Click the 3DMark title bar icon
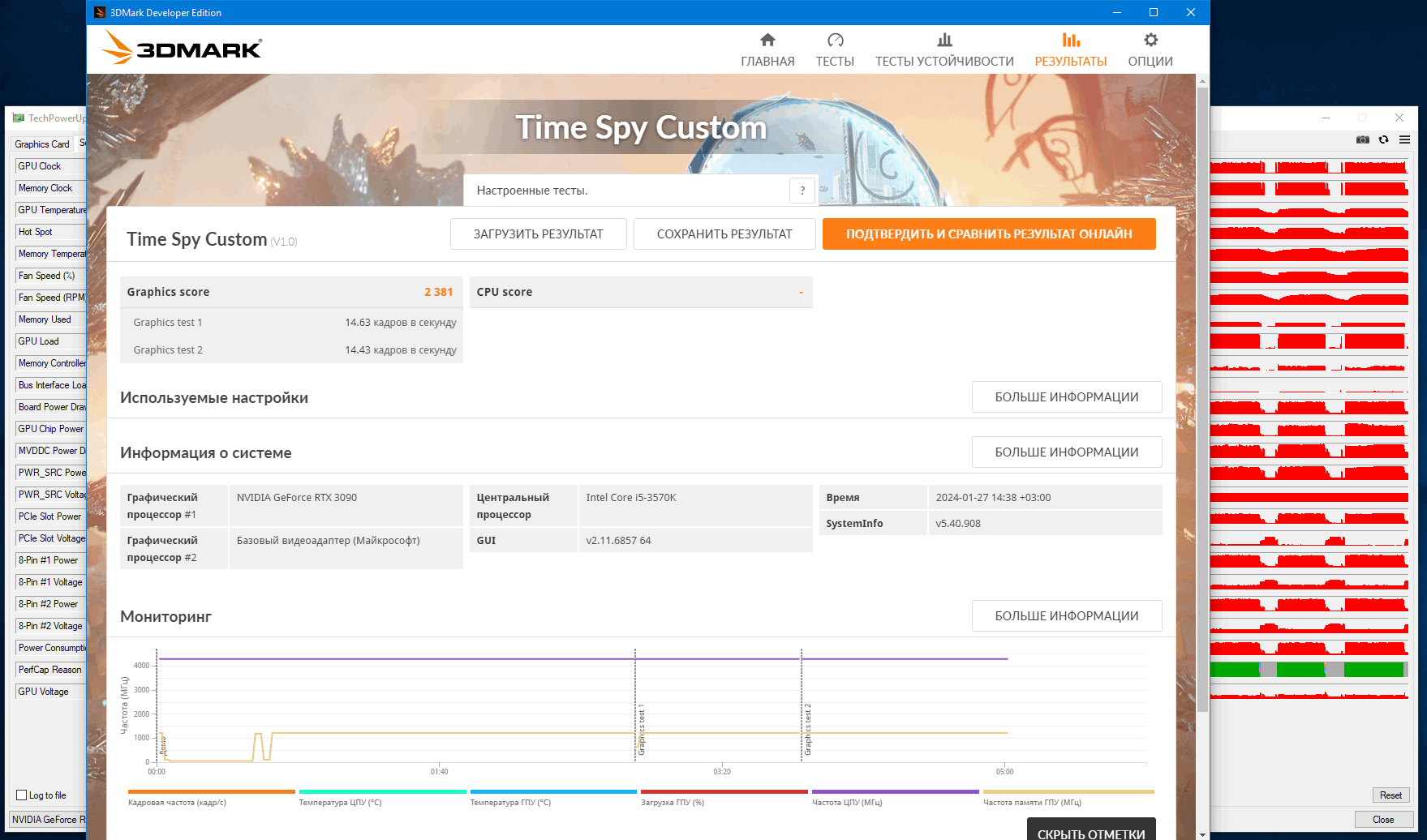The image size is (1427, 840). [x=100, y=12]
